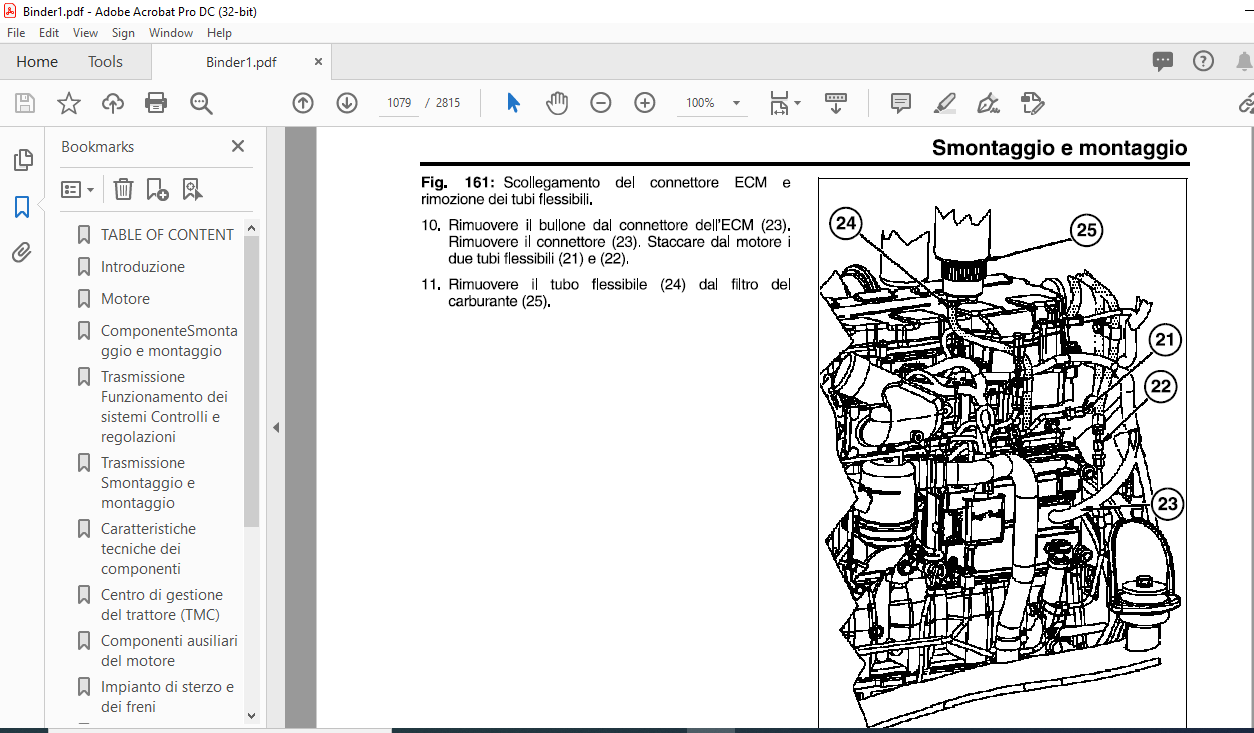Delete the selected bookmark with trash icon

(123, 189)
